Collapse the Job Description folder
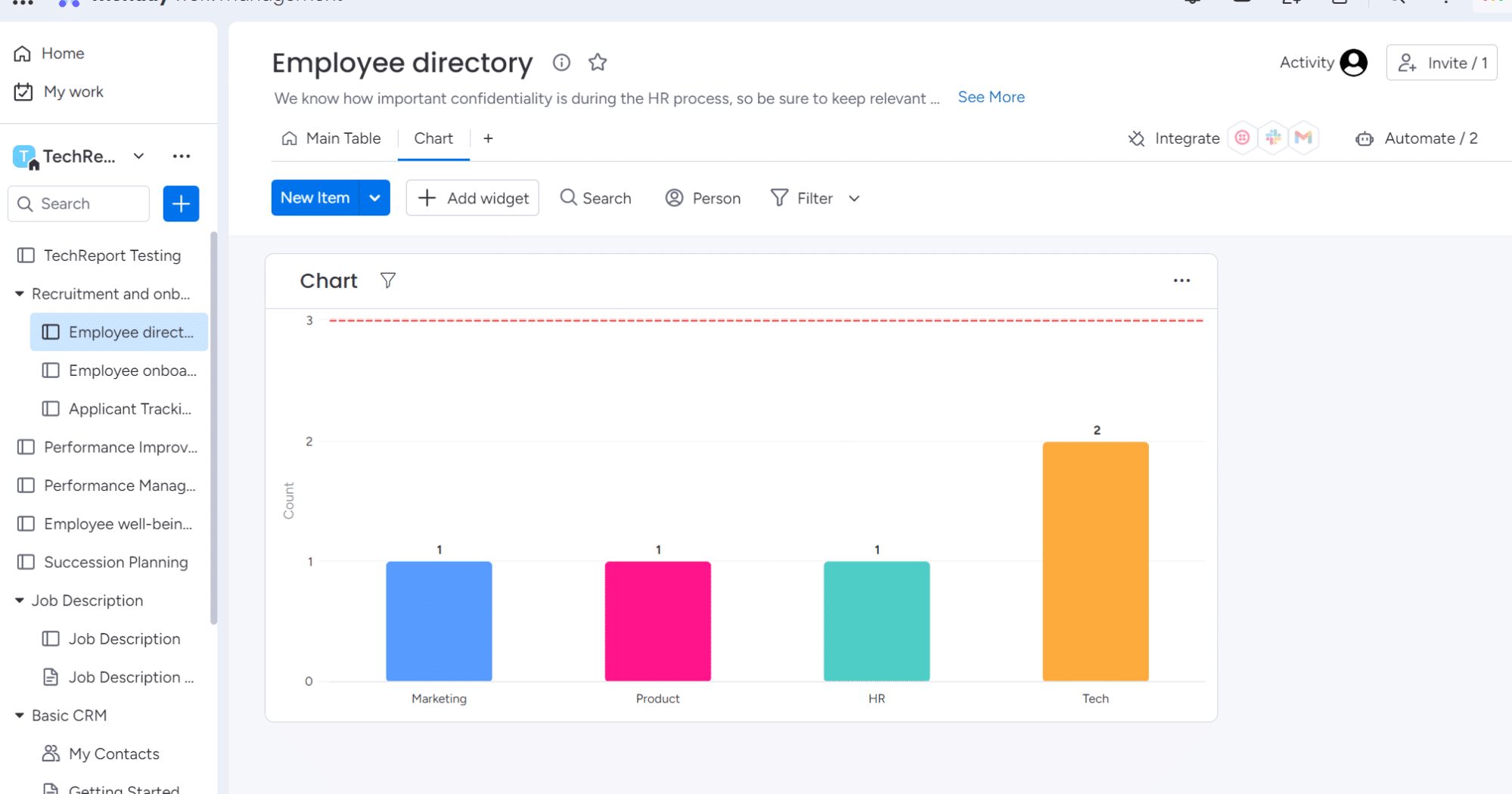Screen dimensions: 1512x794 tap(20, 600)
